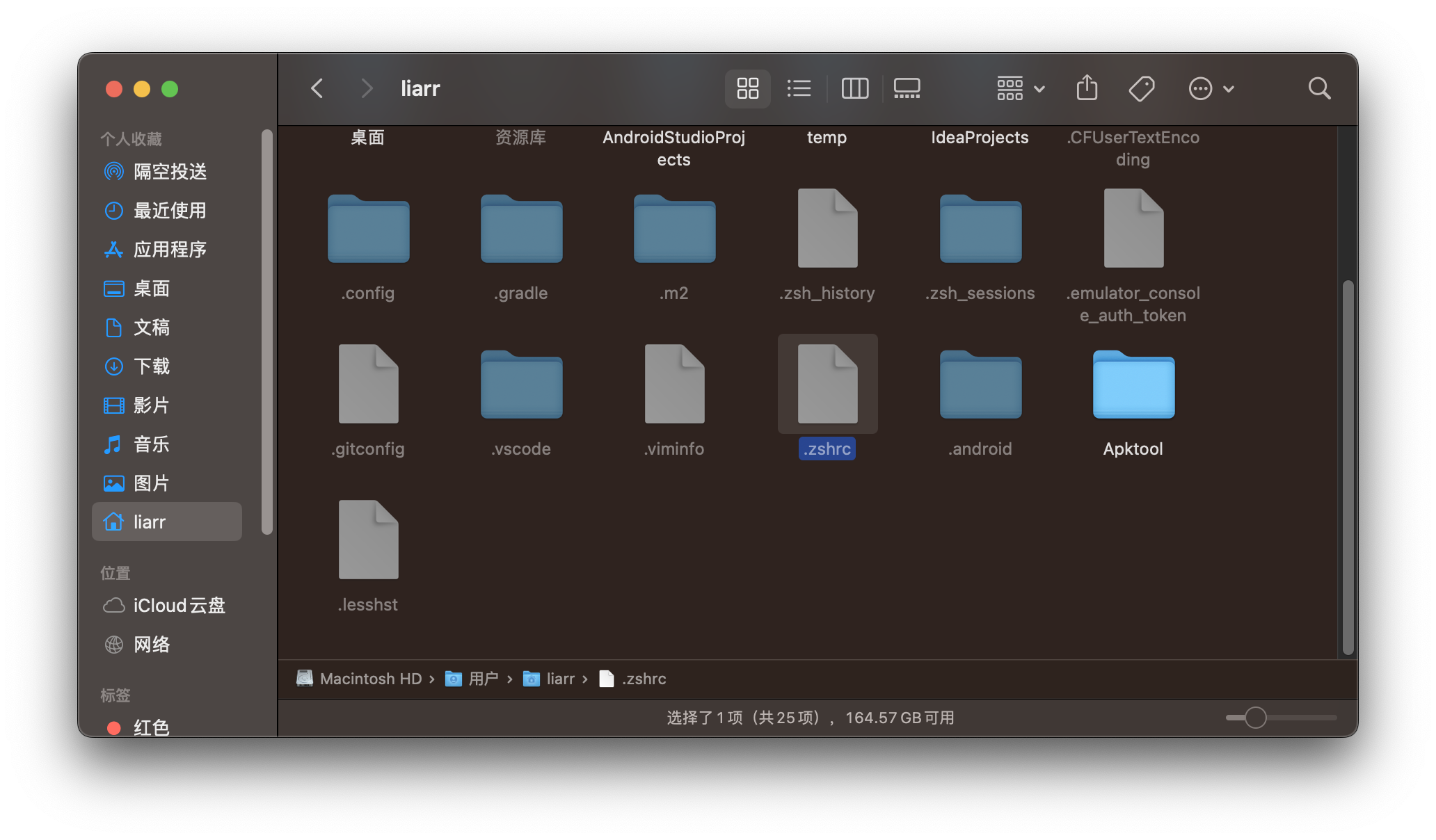Switch to column view
The width and height of the screenshot is (1436, 840).
pos(855,88)
